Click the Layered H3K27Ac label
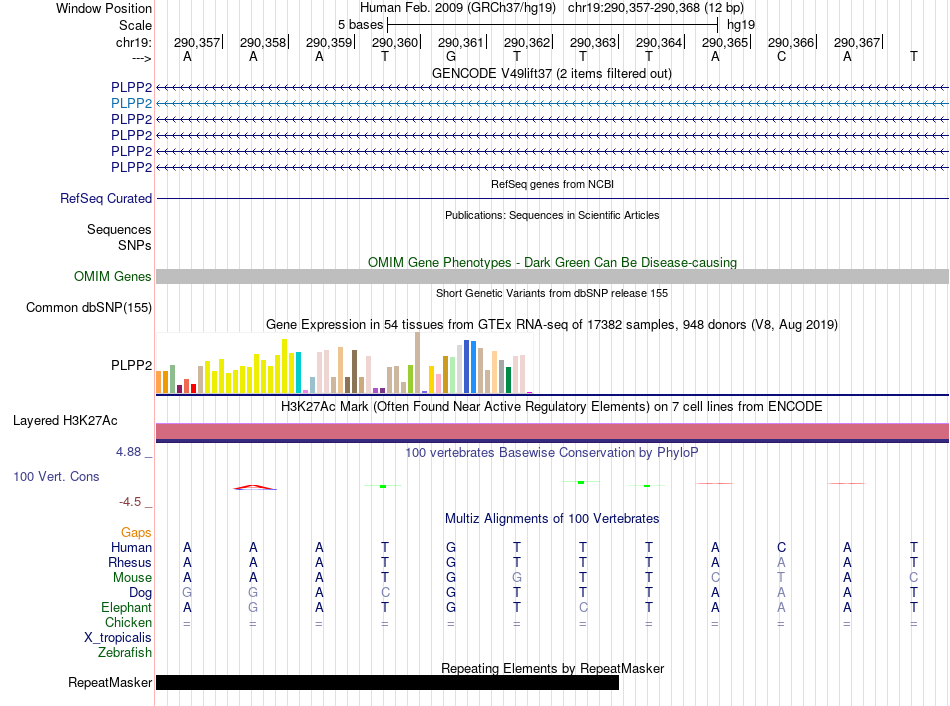 click(65, 421)
